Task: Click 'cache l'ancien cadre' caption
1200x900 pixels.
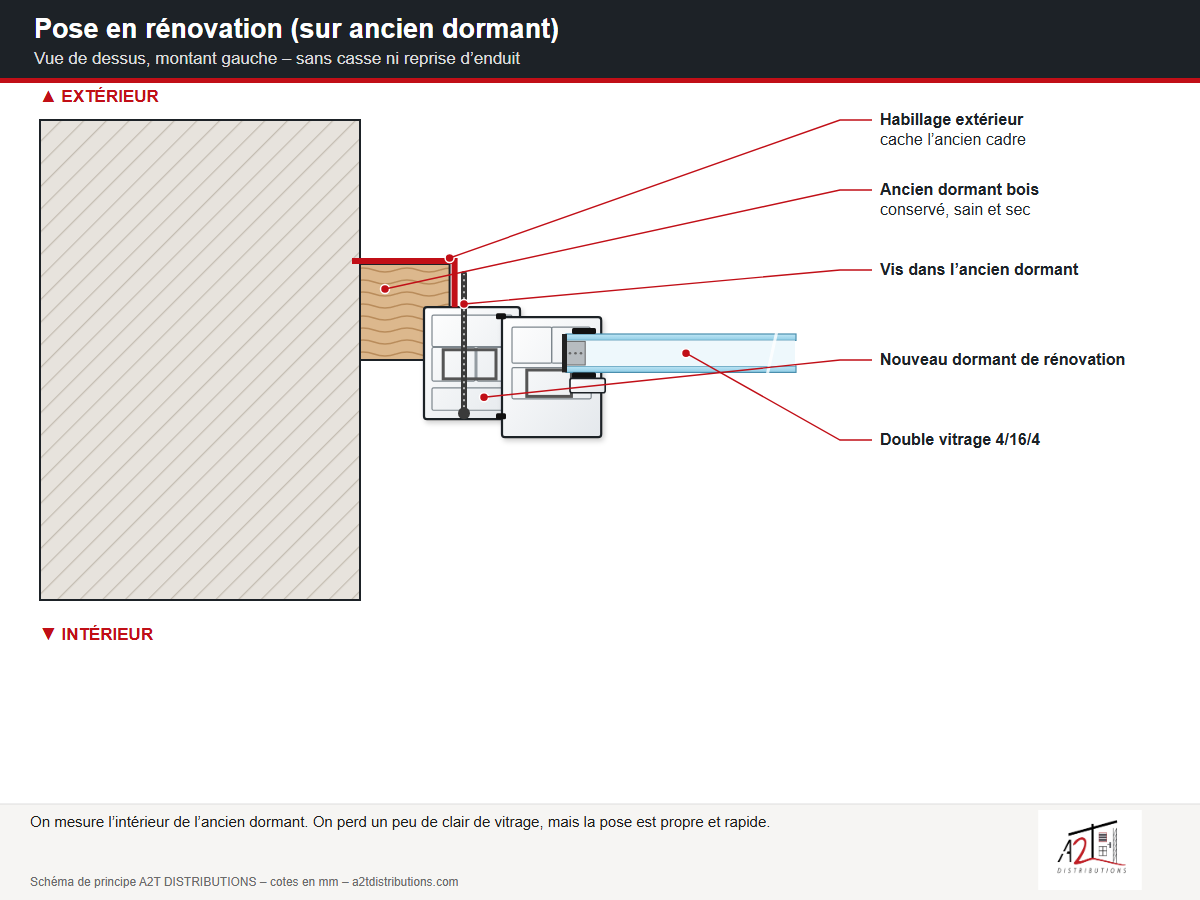Action: point(953,140)
